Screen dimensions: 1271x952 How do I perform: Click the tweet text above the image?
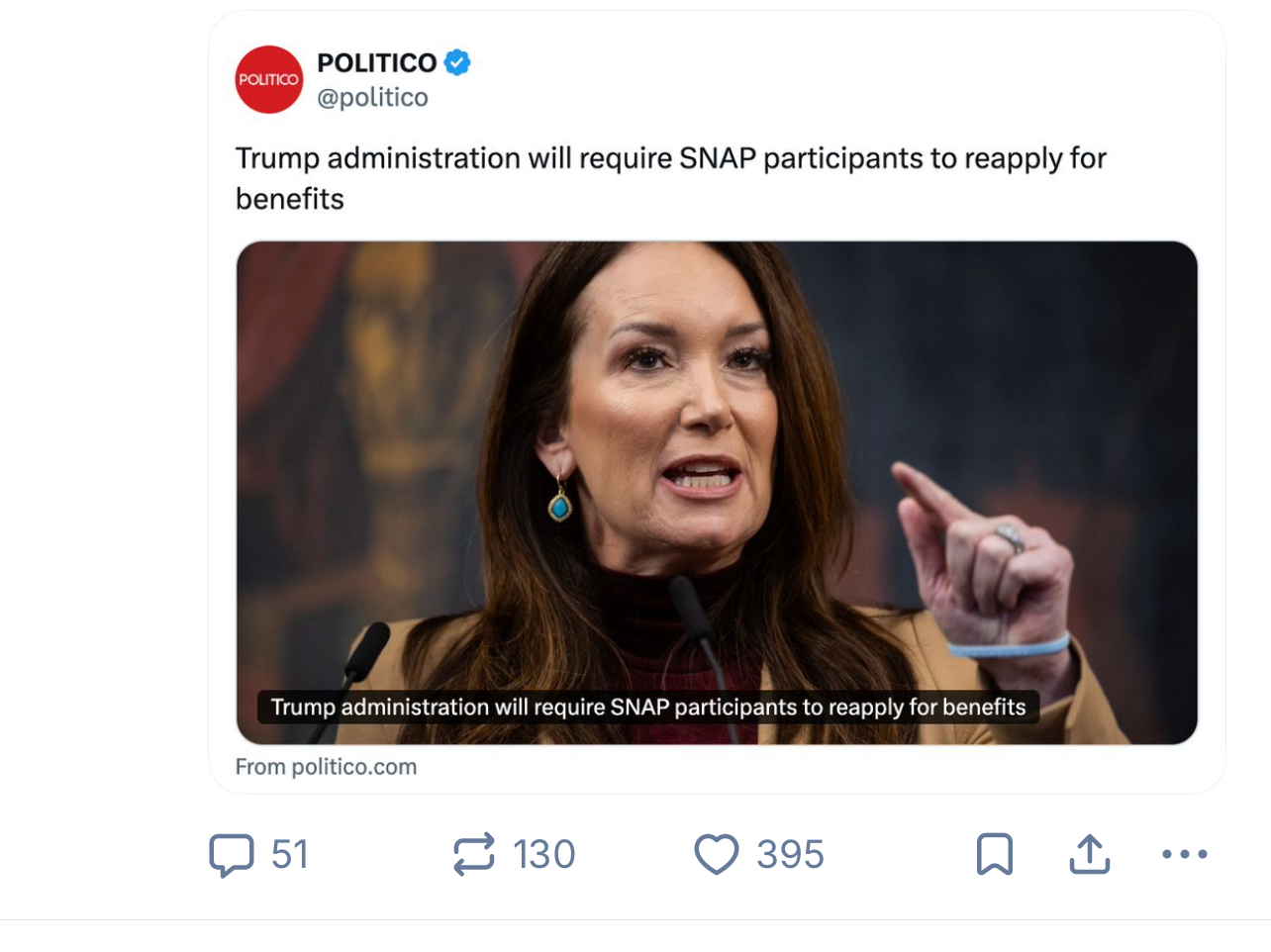click(x=670, y=158)
